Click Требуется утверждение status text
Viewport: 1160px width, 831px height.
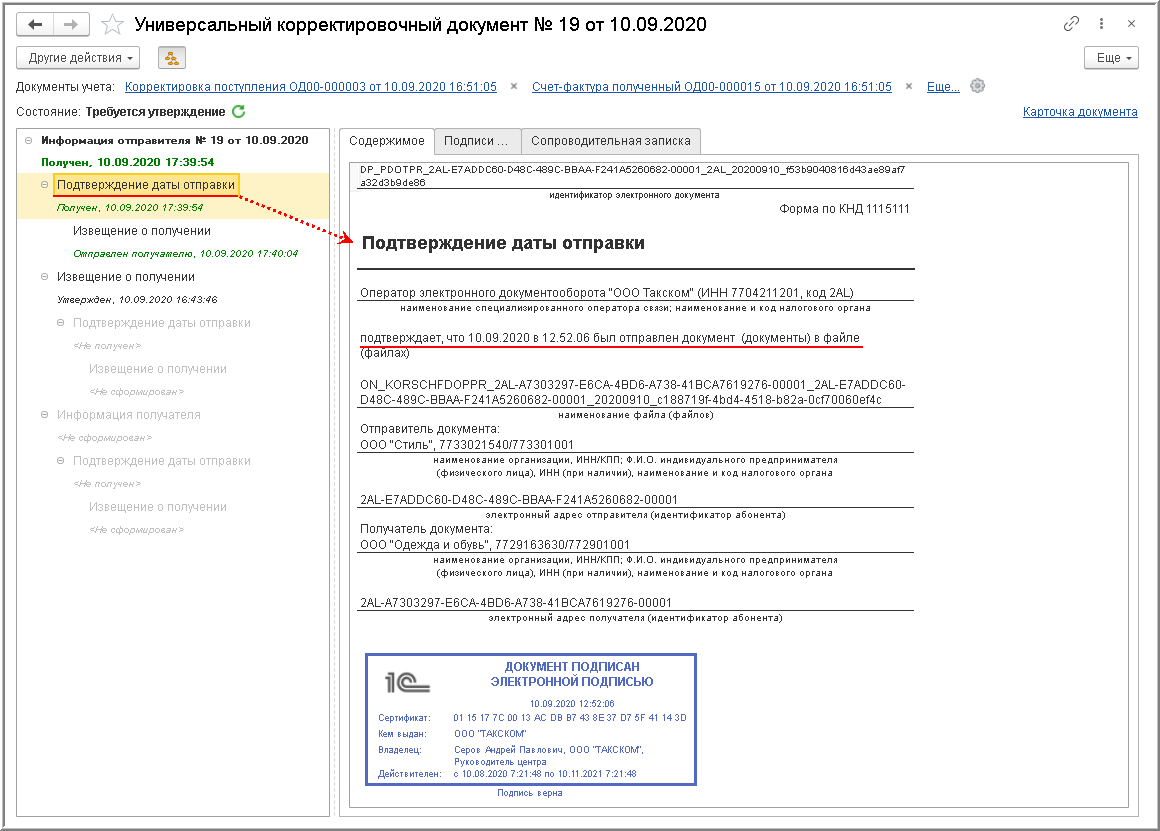coord(155,112)
